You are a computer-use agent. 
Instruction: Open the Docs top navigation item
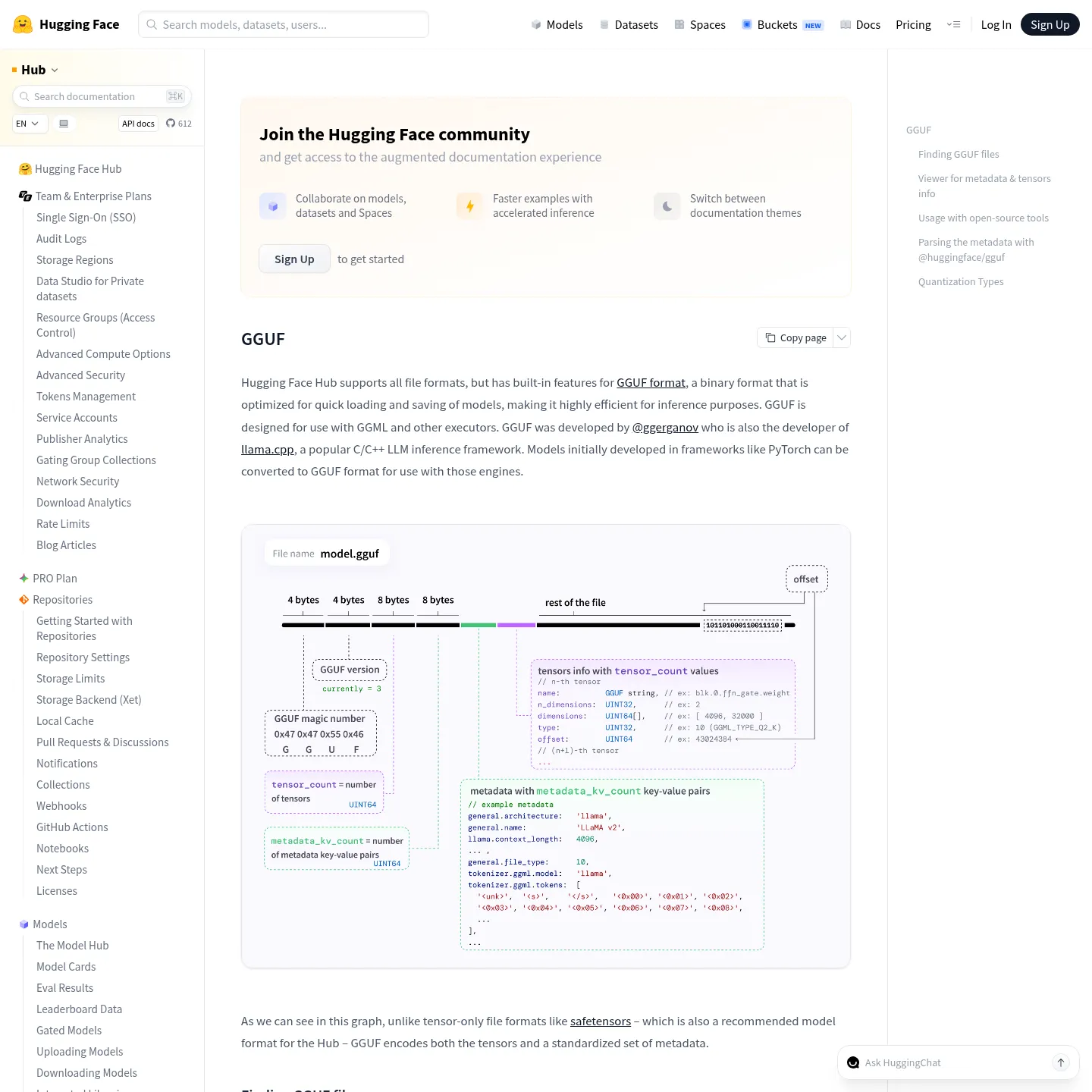pos(861,25)
